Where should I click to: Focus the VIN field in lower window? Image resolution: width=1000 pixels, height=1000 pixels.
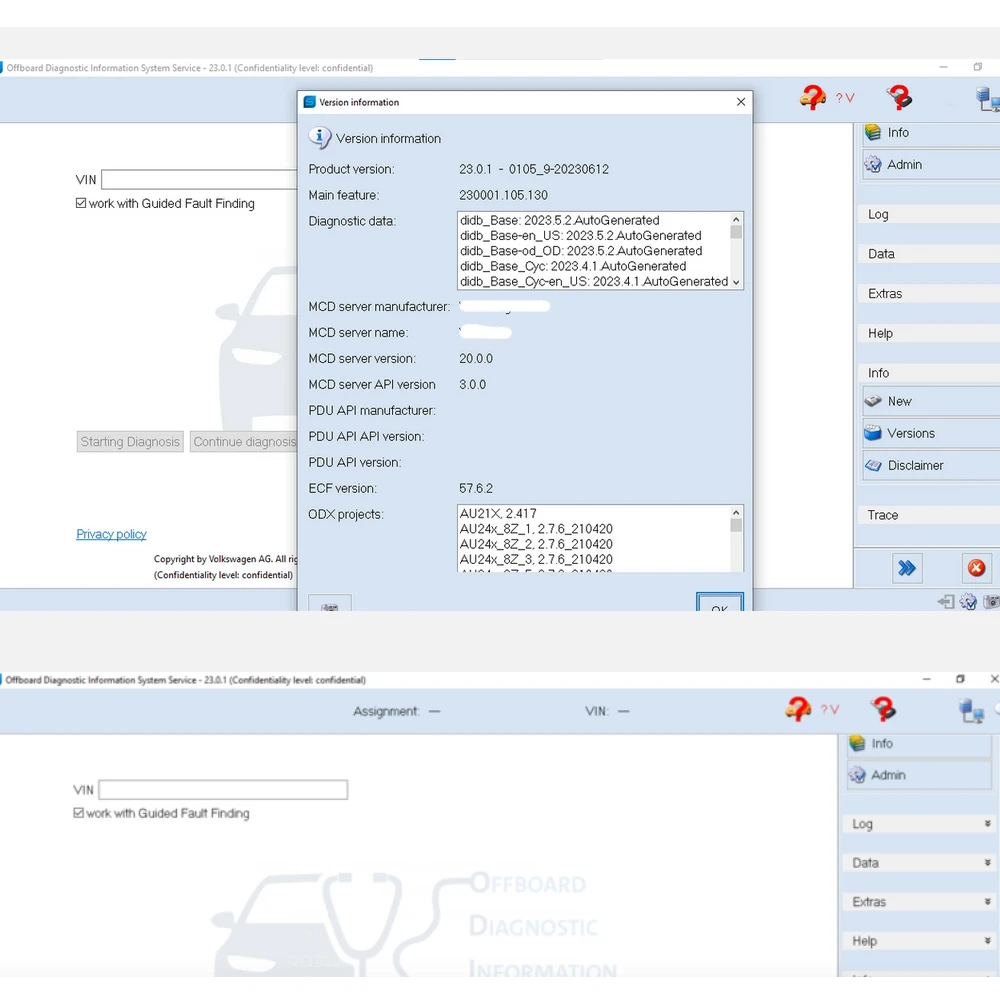223,790
